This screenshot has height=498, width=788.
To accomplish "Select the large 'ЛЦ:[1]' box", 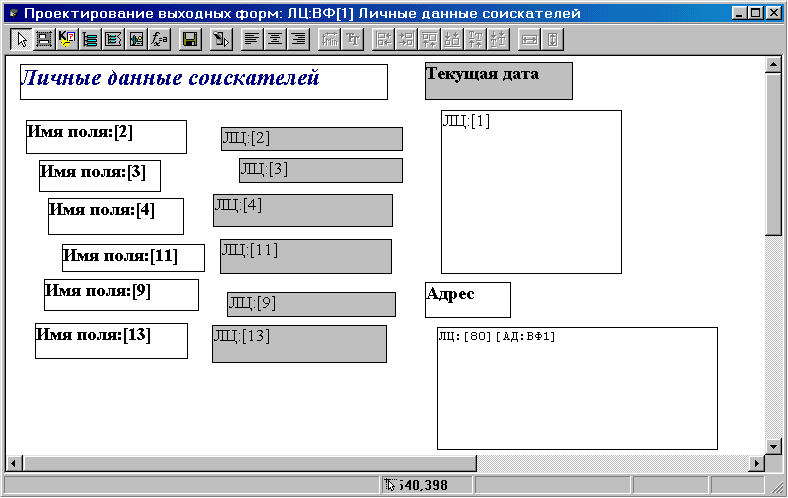I will coord(531,192).
